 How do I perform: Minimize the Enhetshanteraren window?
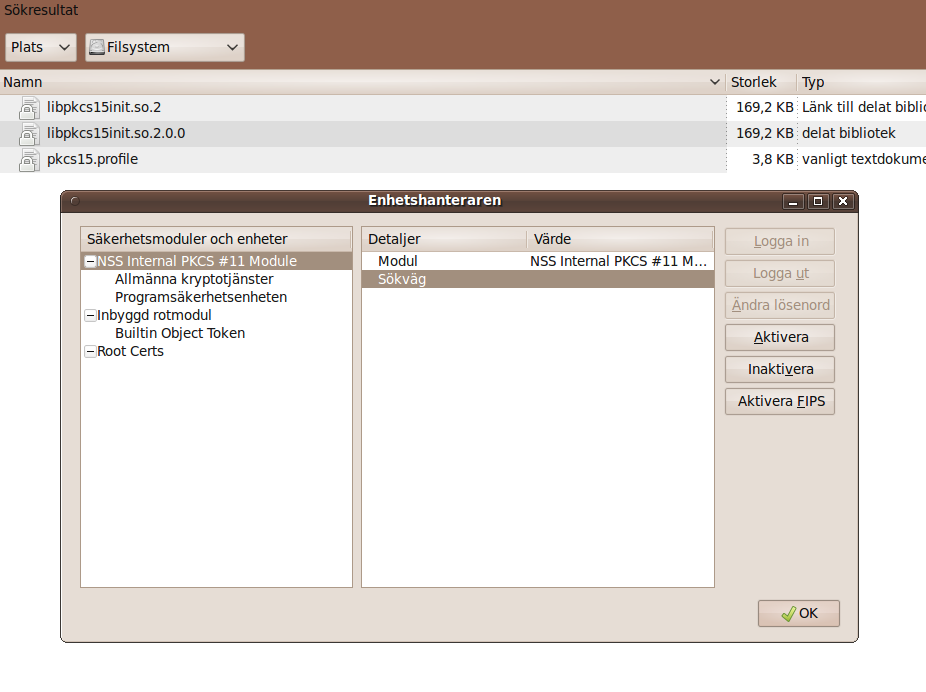(793, 201)
